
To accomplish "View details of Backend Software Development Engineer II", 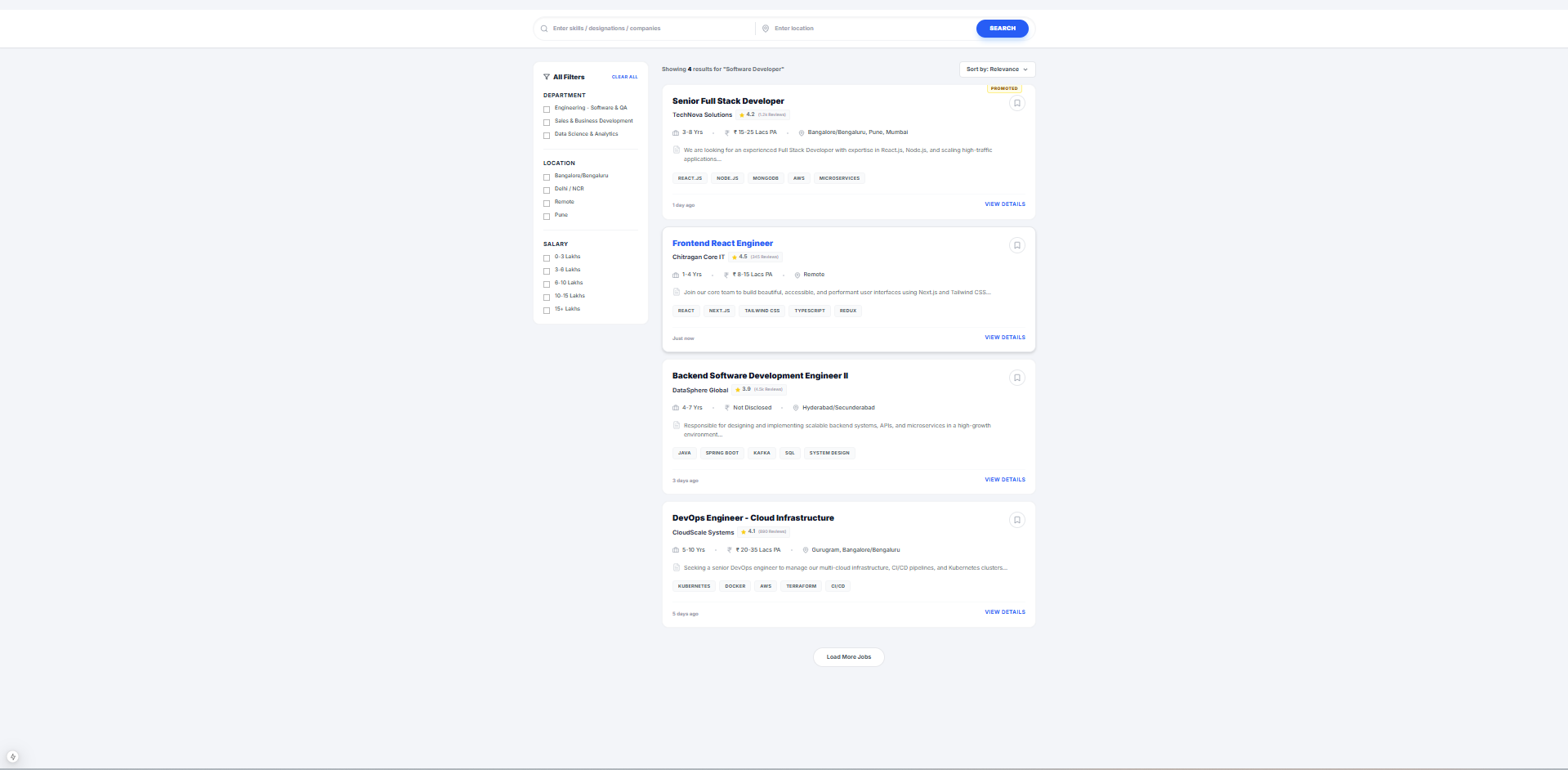I will [x=1004, y=480].
